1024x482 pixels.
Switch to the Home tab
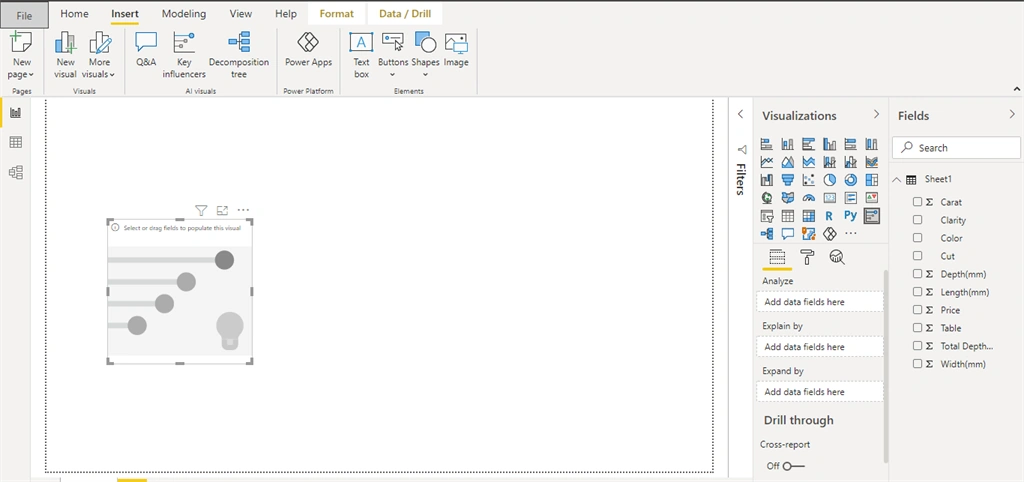pos(74,14)
